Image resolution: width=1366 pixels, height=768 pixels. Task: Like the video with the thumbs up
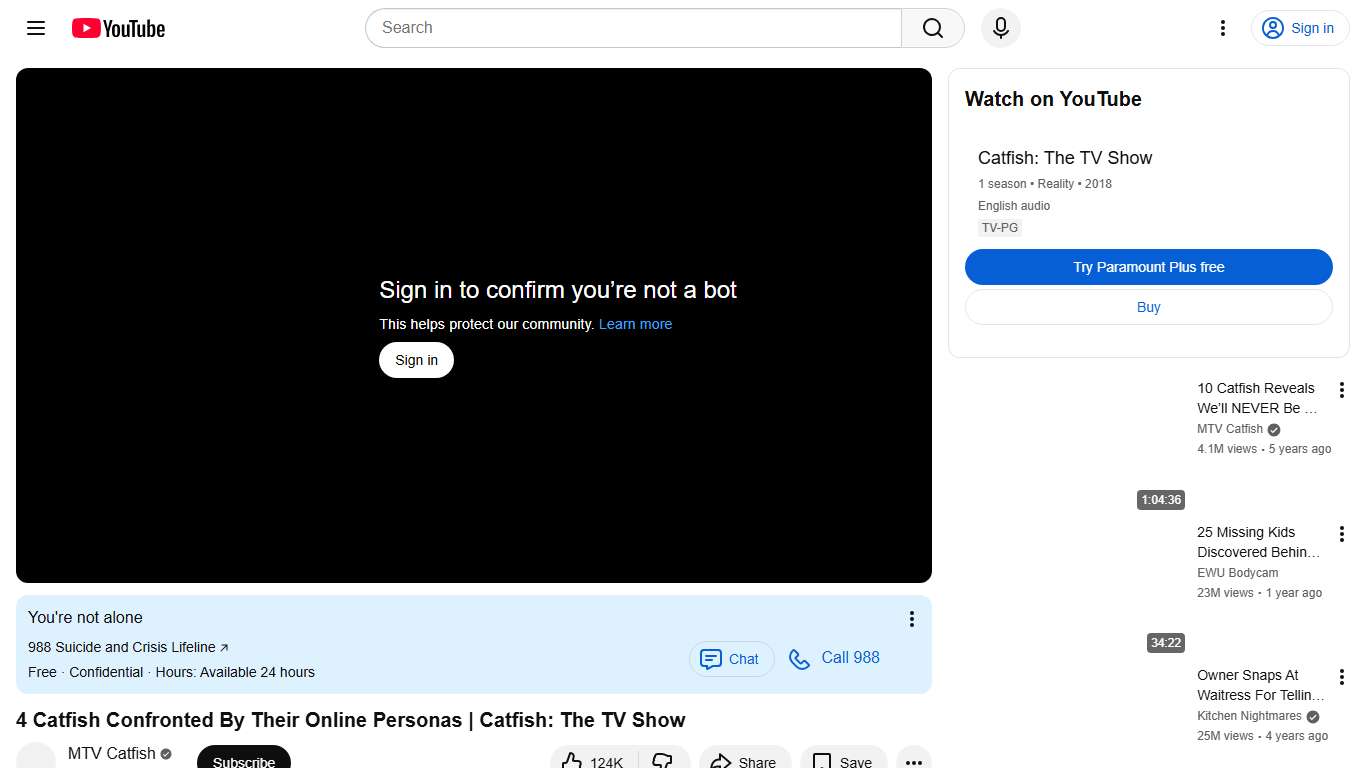[591, 760]
